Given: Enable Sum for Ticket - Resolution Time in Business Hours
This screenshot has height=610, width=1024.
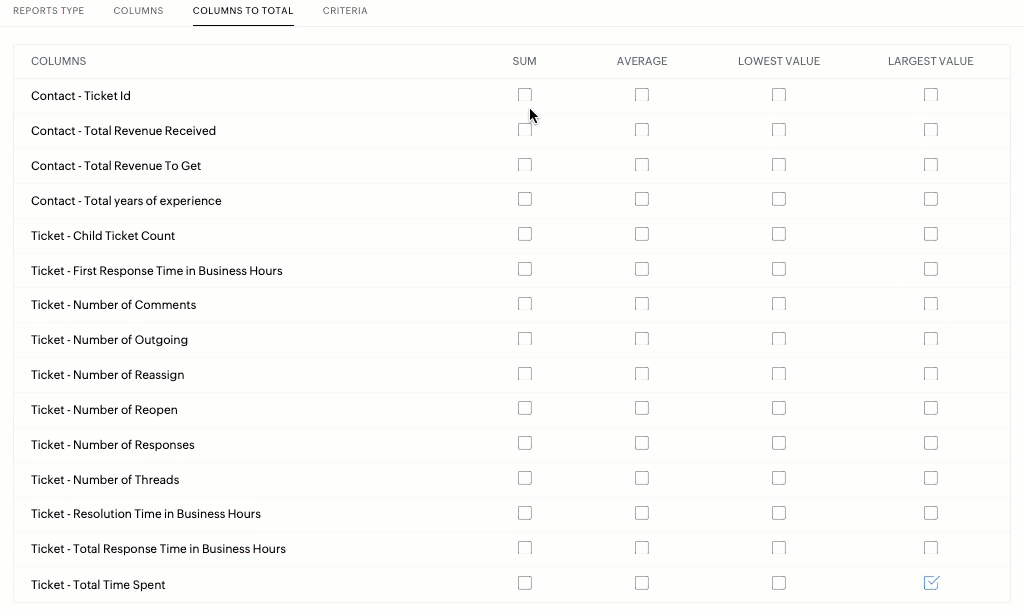Looking at the screenshot, I should pos(525,513).
